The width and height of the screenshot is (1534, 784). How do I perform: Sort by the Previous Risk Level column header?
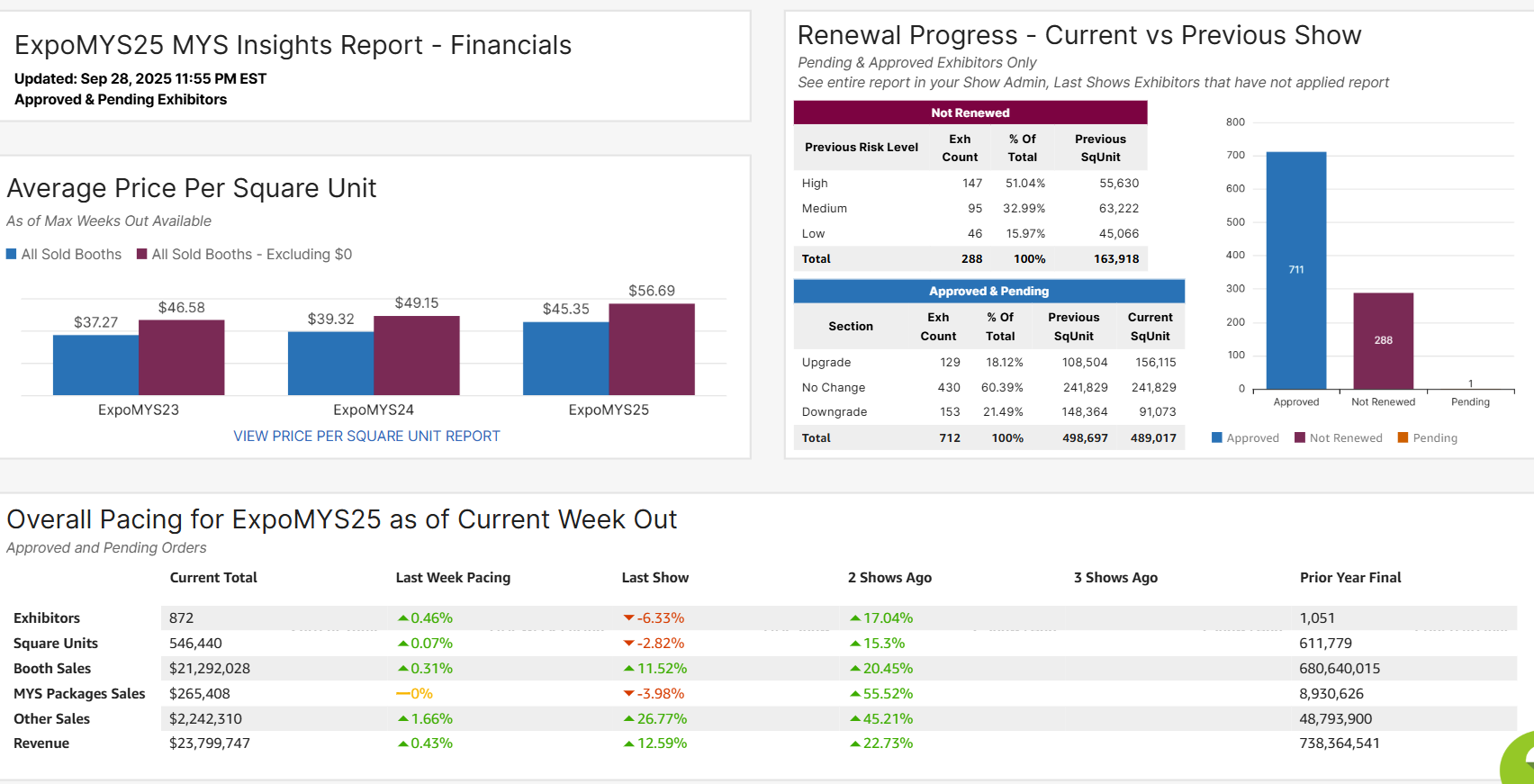coord(861,148)
